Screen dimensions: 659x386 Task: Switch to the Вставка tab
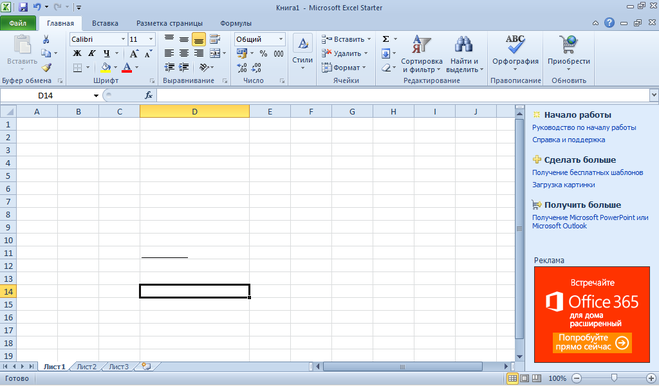[x=105, y=23]
